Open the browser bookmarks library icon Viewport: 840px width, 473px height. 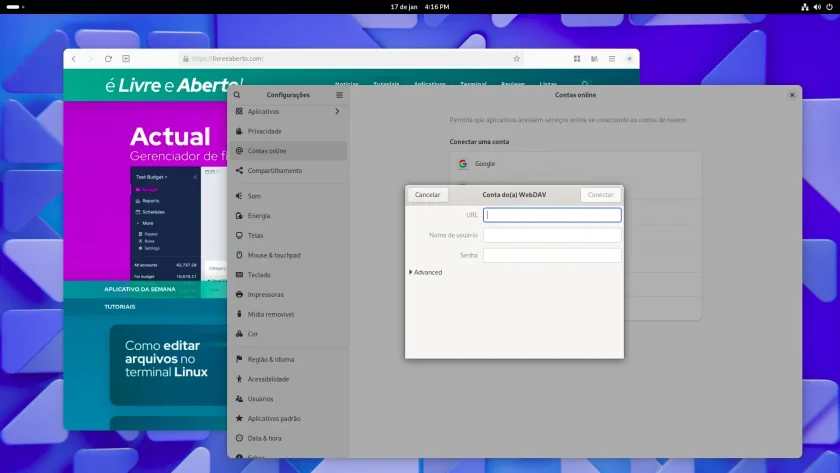594,59
